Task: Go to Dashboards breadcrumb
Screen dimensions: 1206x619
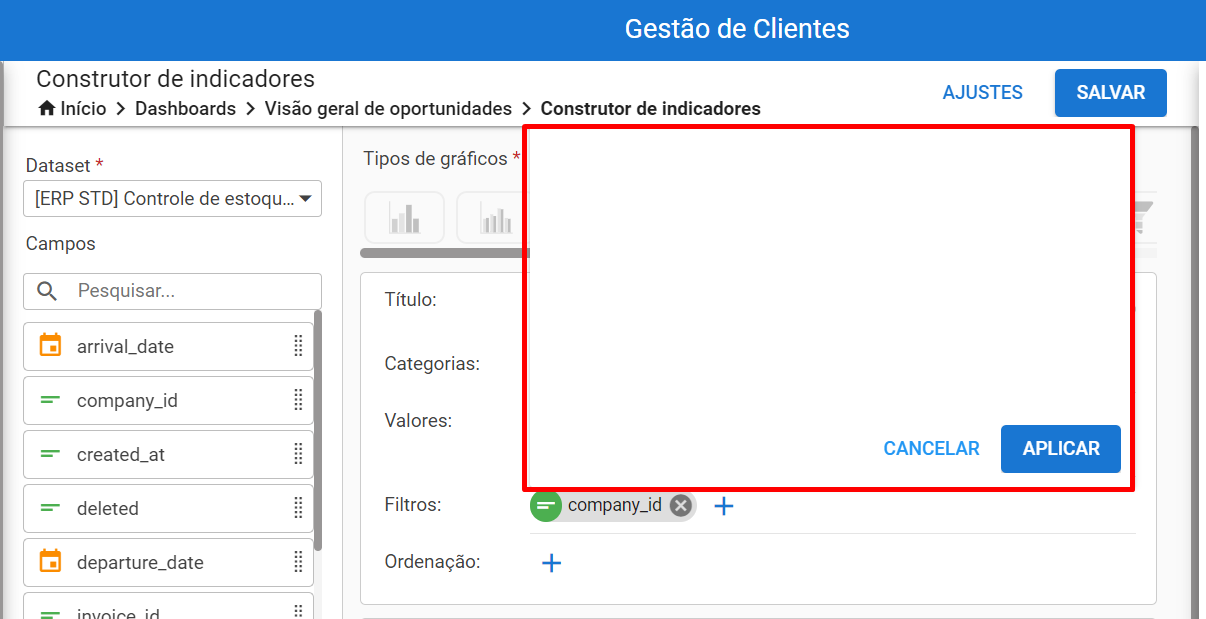Action: pyautogui.click(x=186, y=109)
